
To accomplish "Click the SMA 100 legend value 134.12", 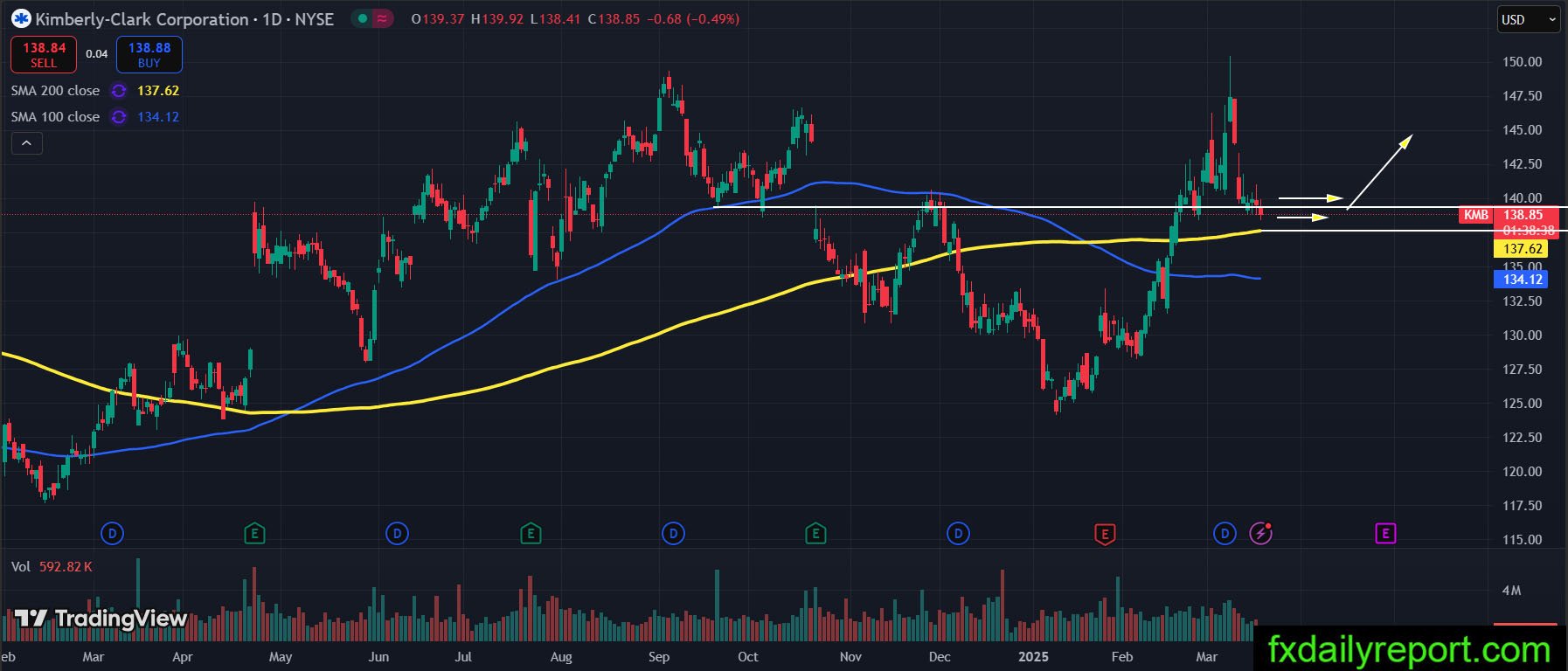I will tap(158, 117).
